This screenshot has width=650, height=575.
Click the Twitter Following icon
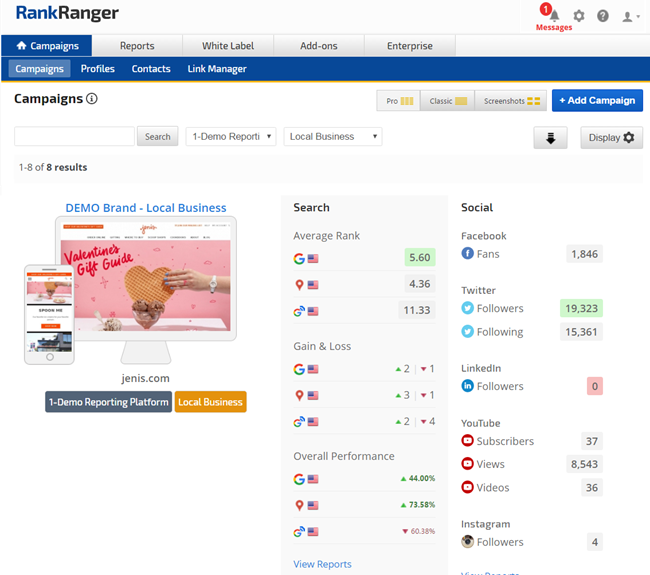click(467, 332)
